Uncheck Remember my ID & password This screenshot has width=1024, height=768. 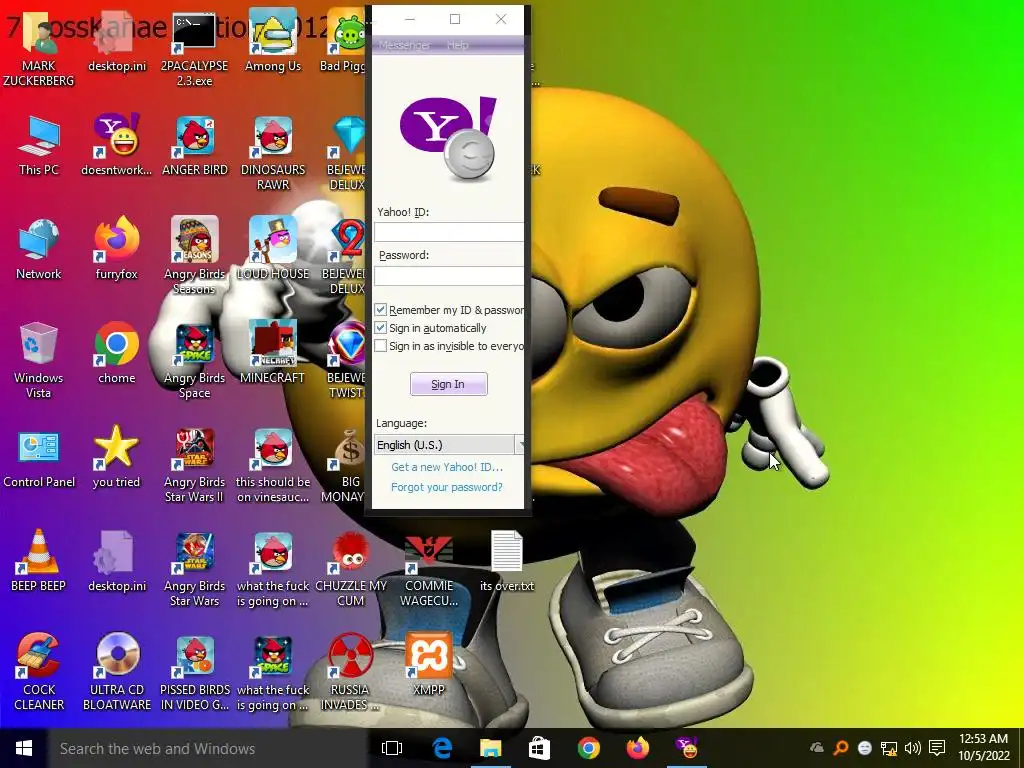(380, 310)
